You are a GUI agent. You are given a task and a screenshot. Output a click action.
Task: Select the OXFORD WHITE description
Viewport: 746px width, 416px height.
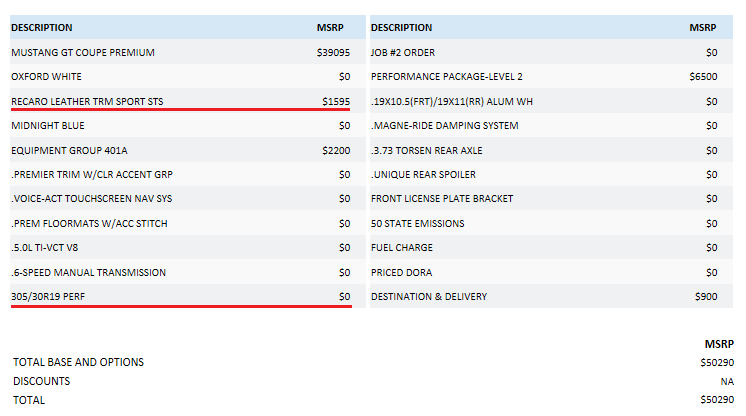(x=46, y=77)
